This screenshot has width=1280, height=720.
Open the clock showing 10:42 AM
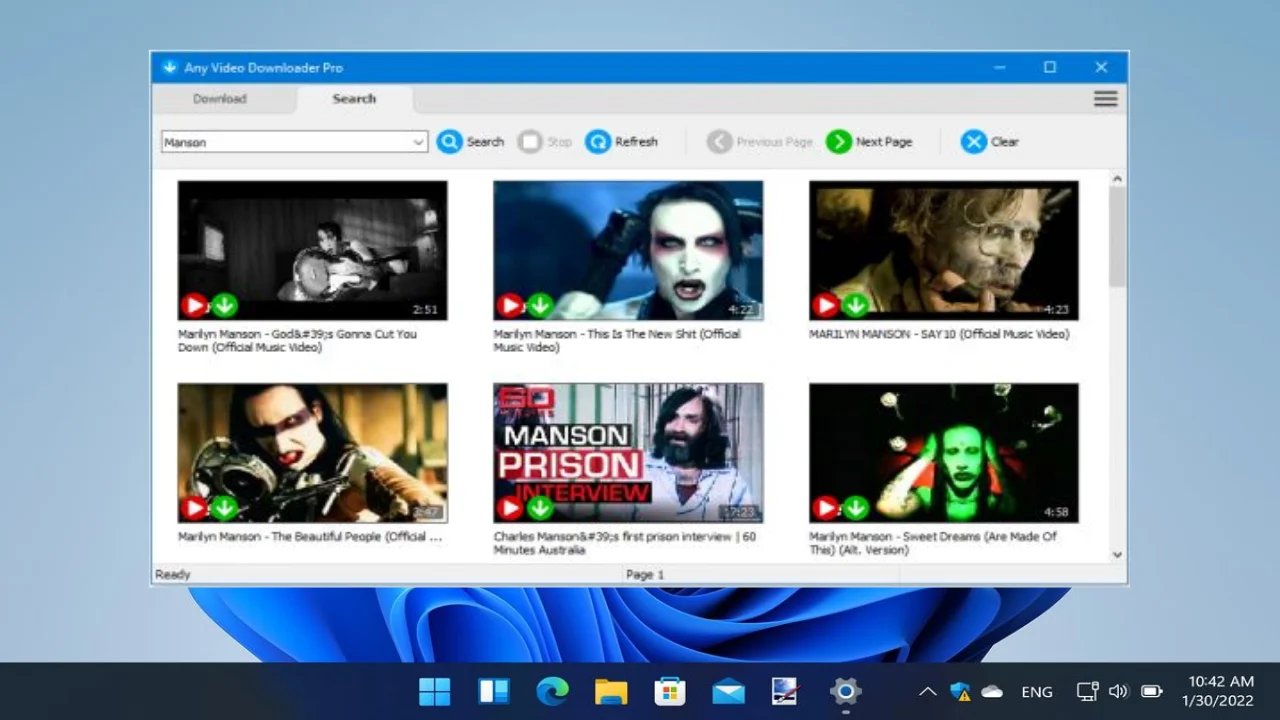pos(1217,691)
